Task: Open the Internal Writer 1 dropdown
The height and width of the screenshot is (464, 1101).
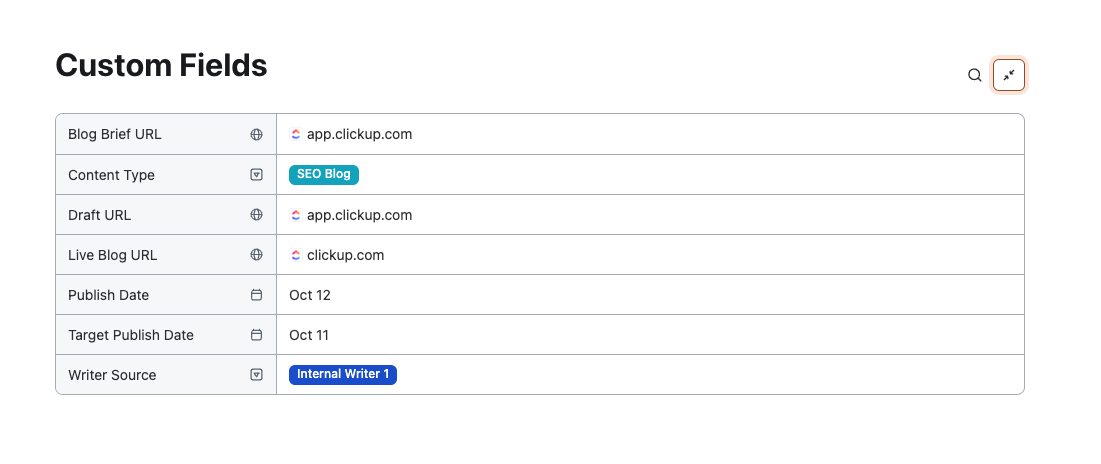Action: click(342, 375)
